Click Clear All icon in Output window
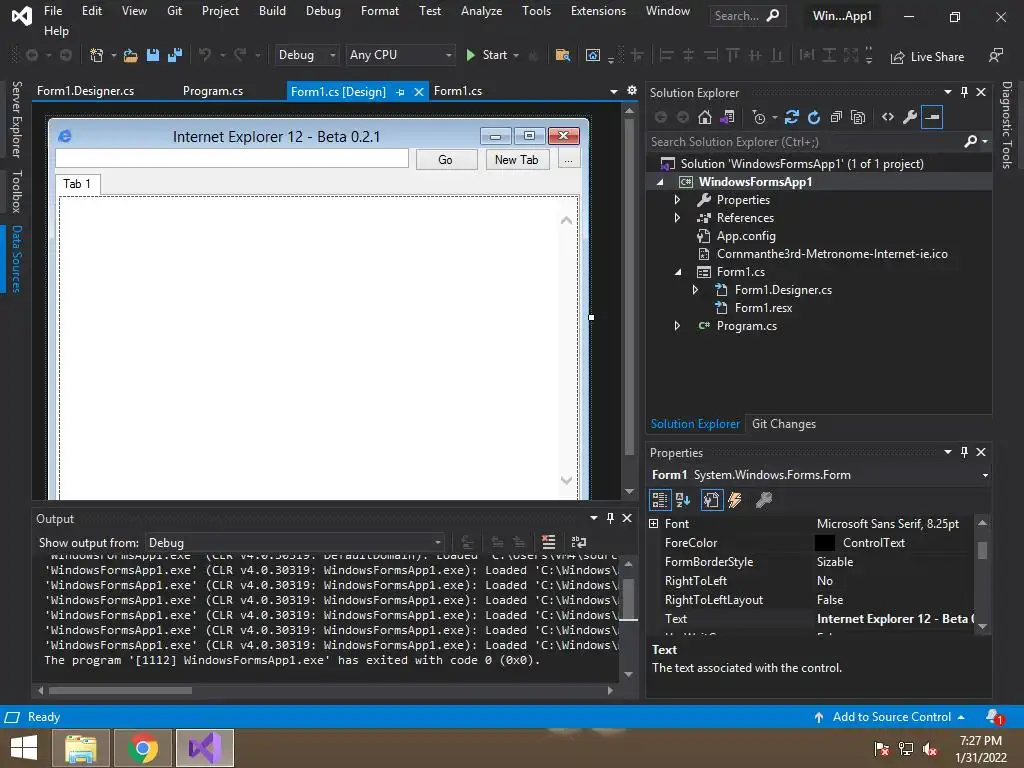Screen dimensions: 1024x768 pos(549,542)
